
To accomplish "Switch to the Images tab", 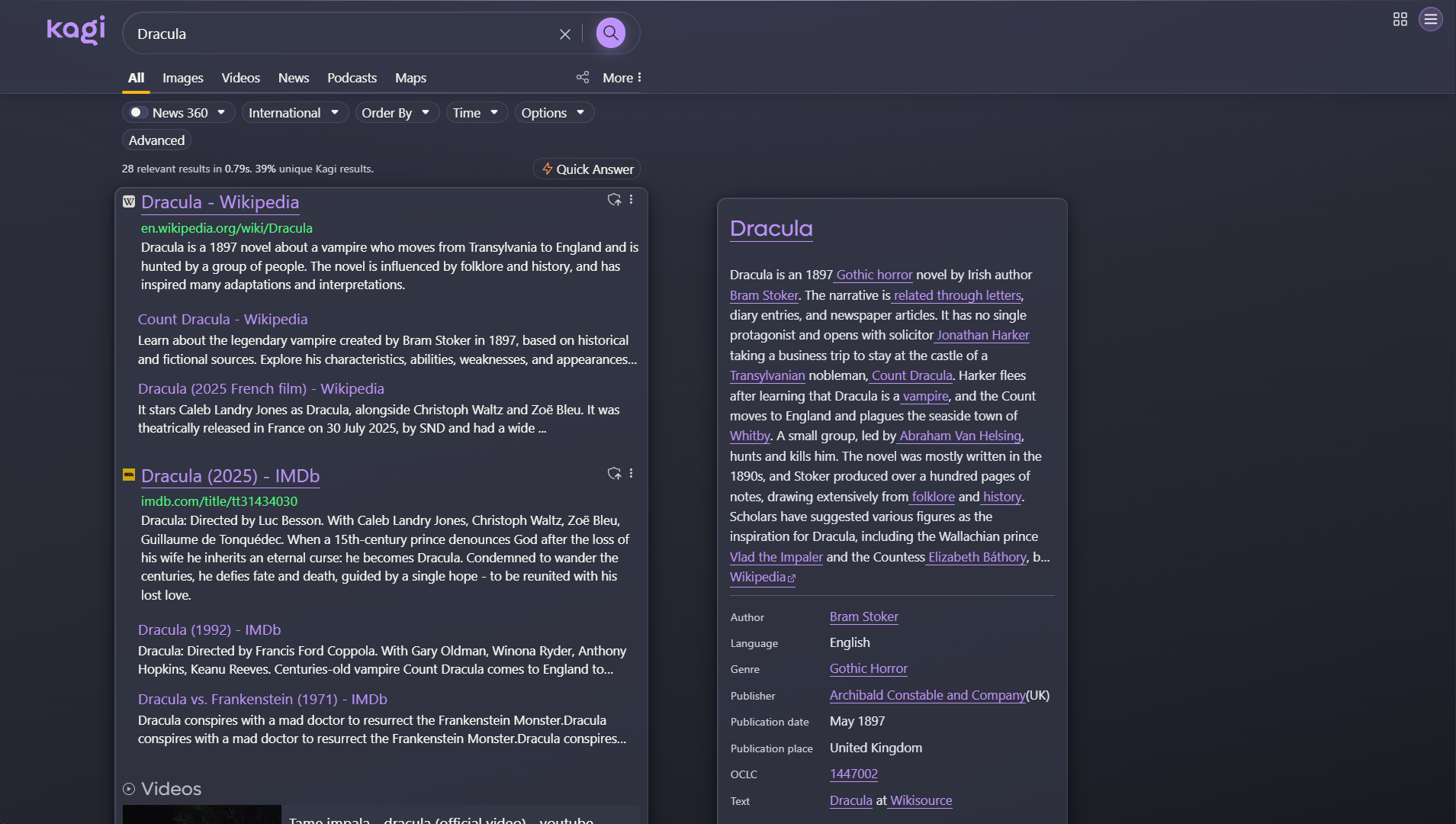I will point(183,78).
